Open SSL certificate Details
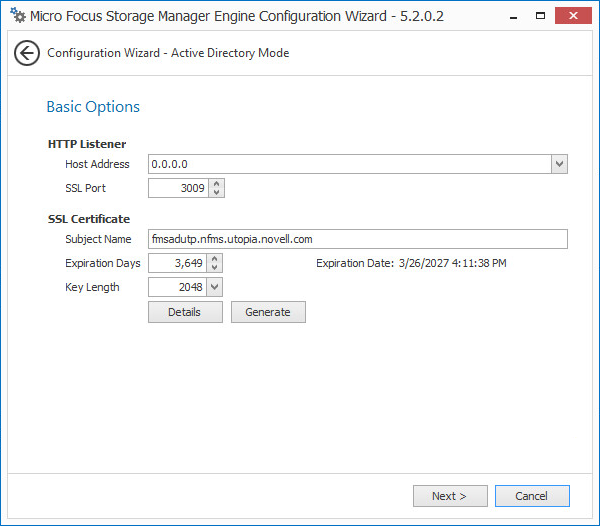This screenshot has width=600, height=526. (184, 312)
